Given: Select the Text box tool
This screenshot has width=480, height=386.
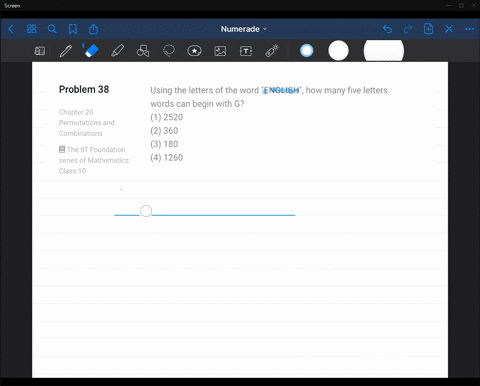Looking at the screenshot, I should coord(246,51).
